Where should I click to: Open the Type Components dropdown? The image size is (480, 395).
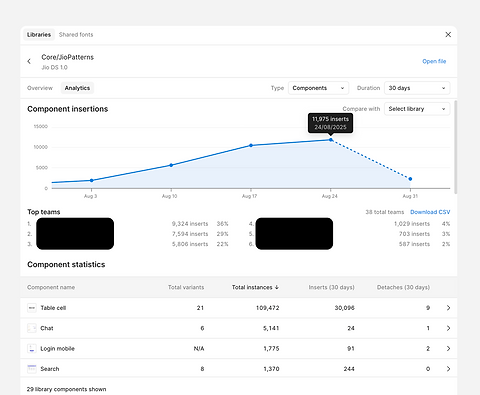click(318, 88)
